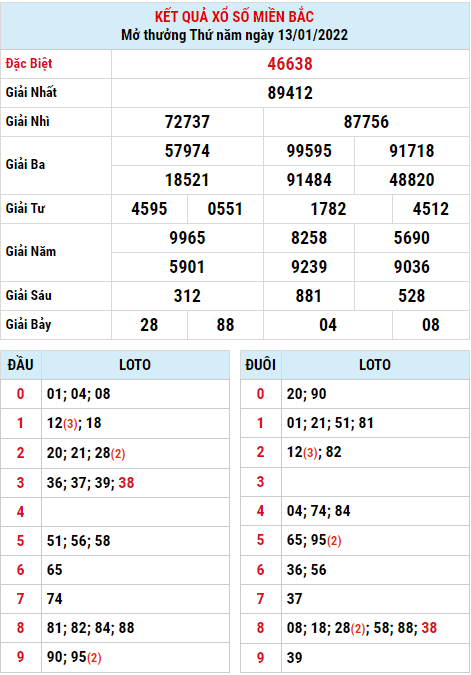Select the red 38 in ĐẦU row 3
The width and height of the screenshot is (471, 675).
point(126,483)
